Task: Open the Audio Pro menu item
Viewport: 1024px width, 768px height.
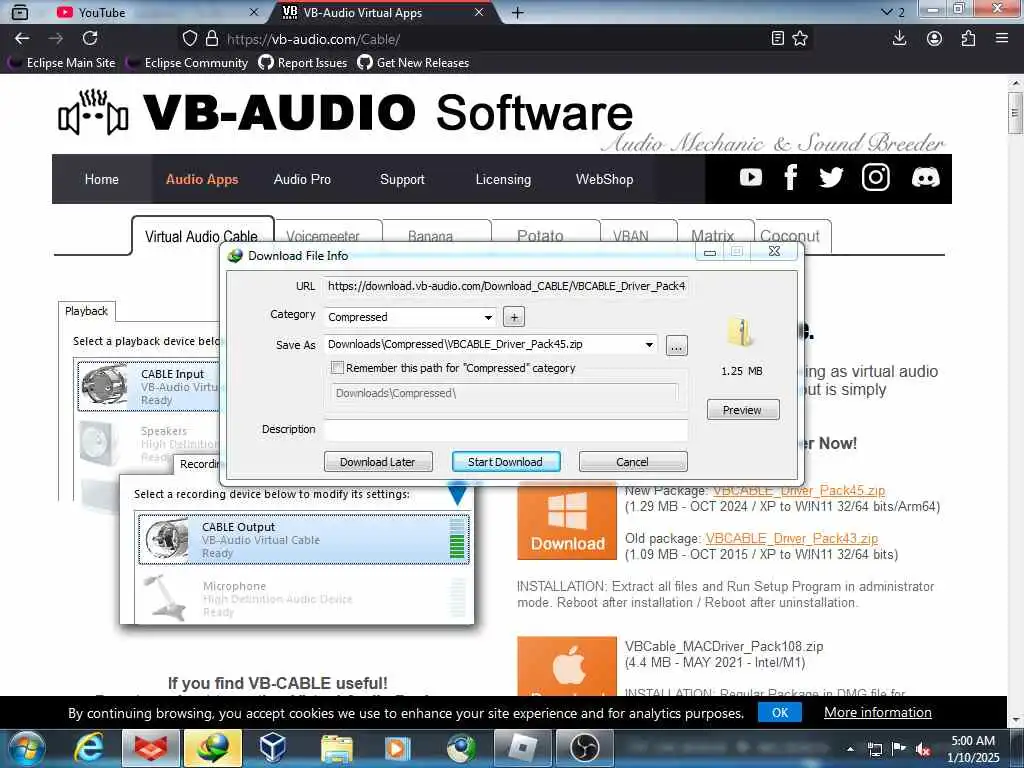Action: point(302,179)
